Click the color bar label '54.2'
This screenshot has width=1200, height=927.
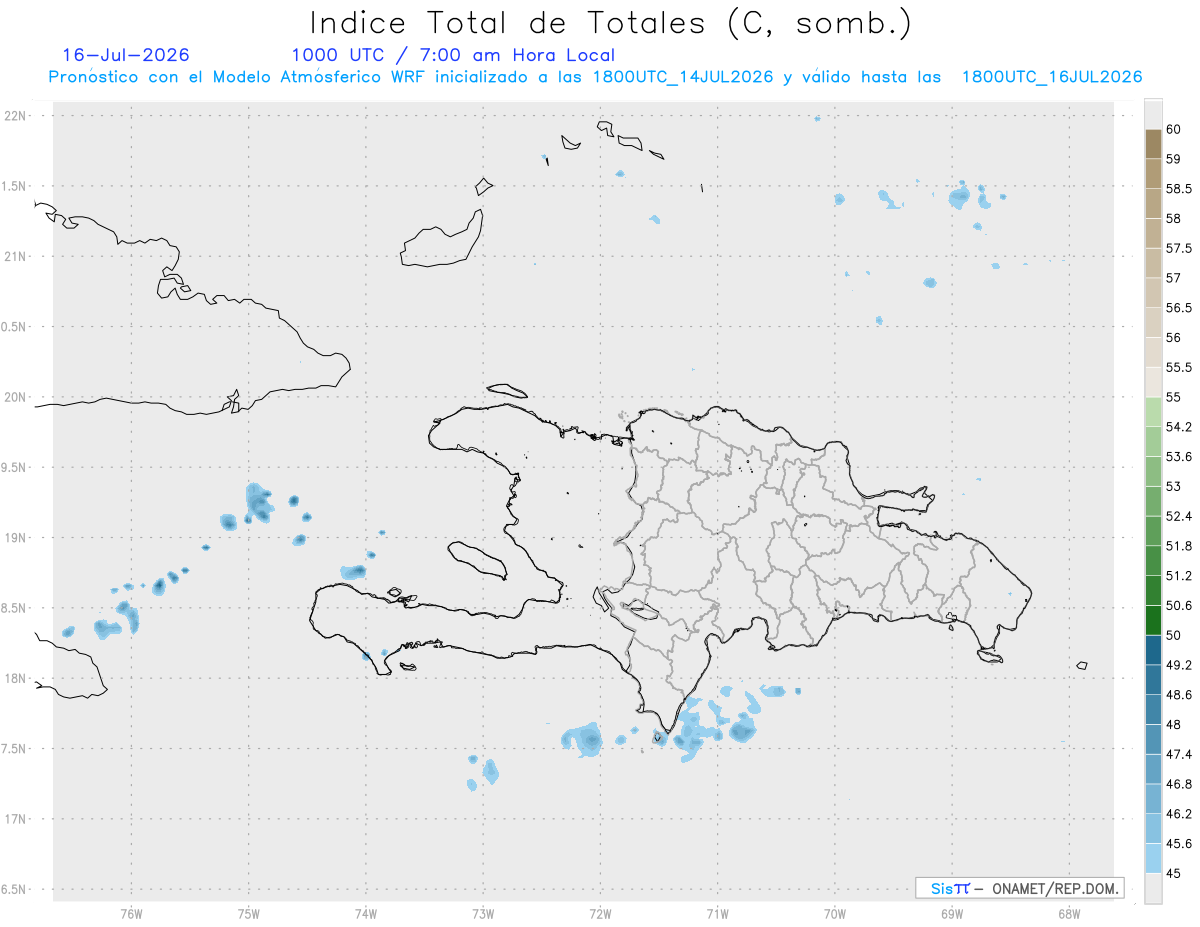coord(1179,427)
